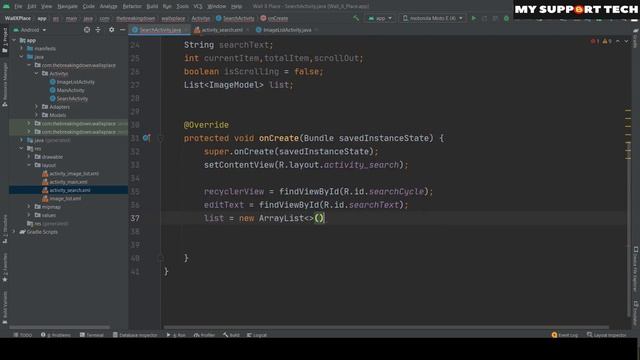The height and width of the screenshot is (360, 640).
Task: Expand the drawable folder
Action: (29, 157)
